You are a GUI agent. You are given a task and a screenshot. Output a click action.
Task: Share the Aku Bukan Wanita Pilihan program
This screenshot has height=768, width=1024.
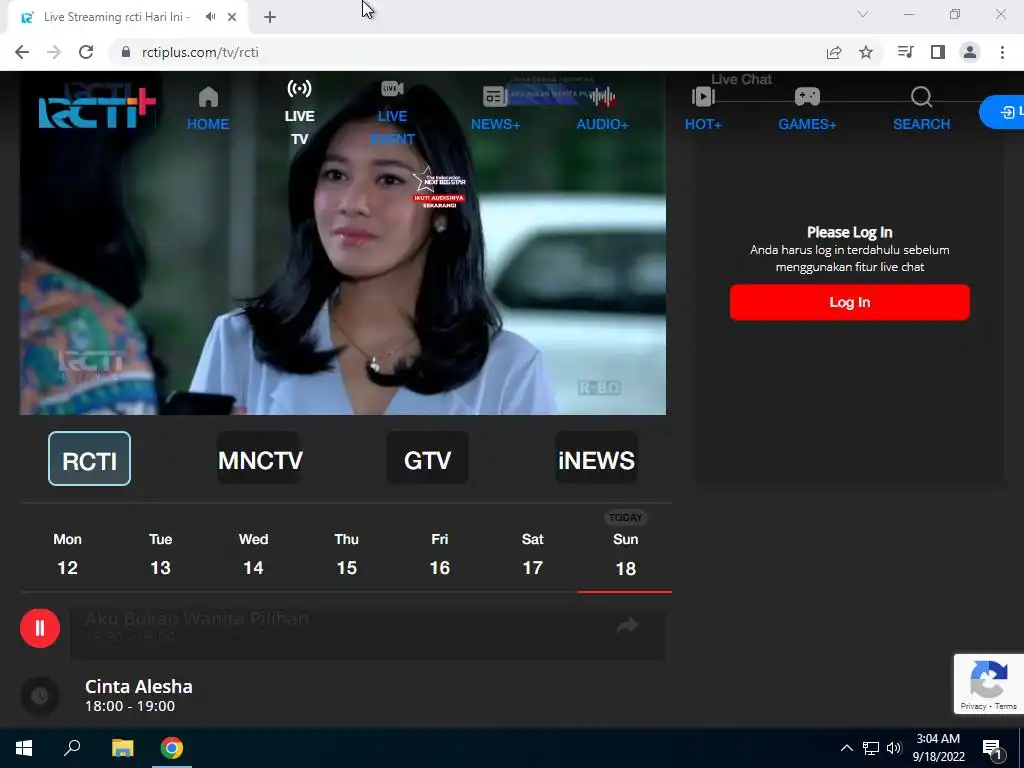[x=627, y=625]
